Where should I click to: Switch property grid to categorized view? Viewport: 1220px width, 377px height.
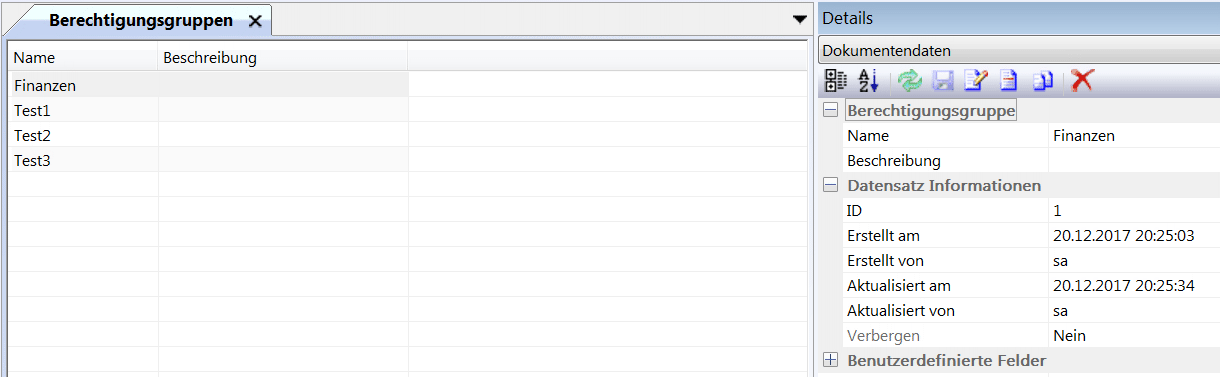835,81
